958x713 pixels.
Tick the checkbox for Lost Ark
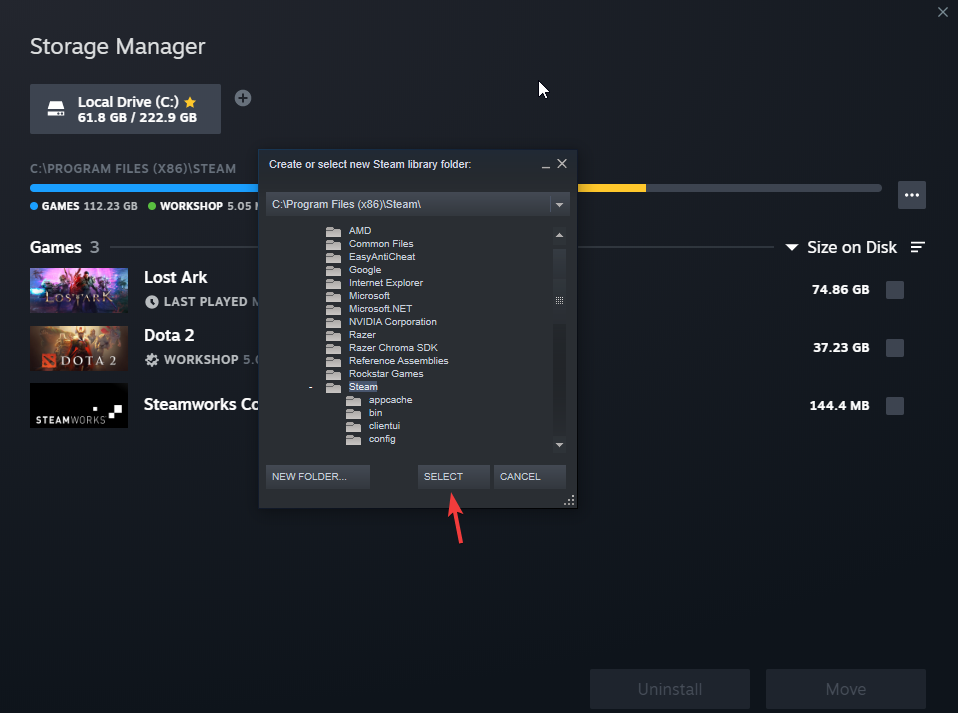(894, 290)
